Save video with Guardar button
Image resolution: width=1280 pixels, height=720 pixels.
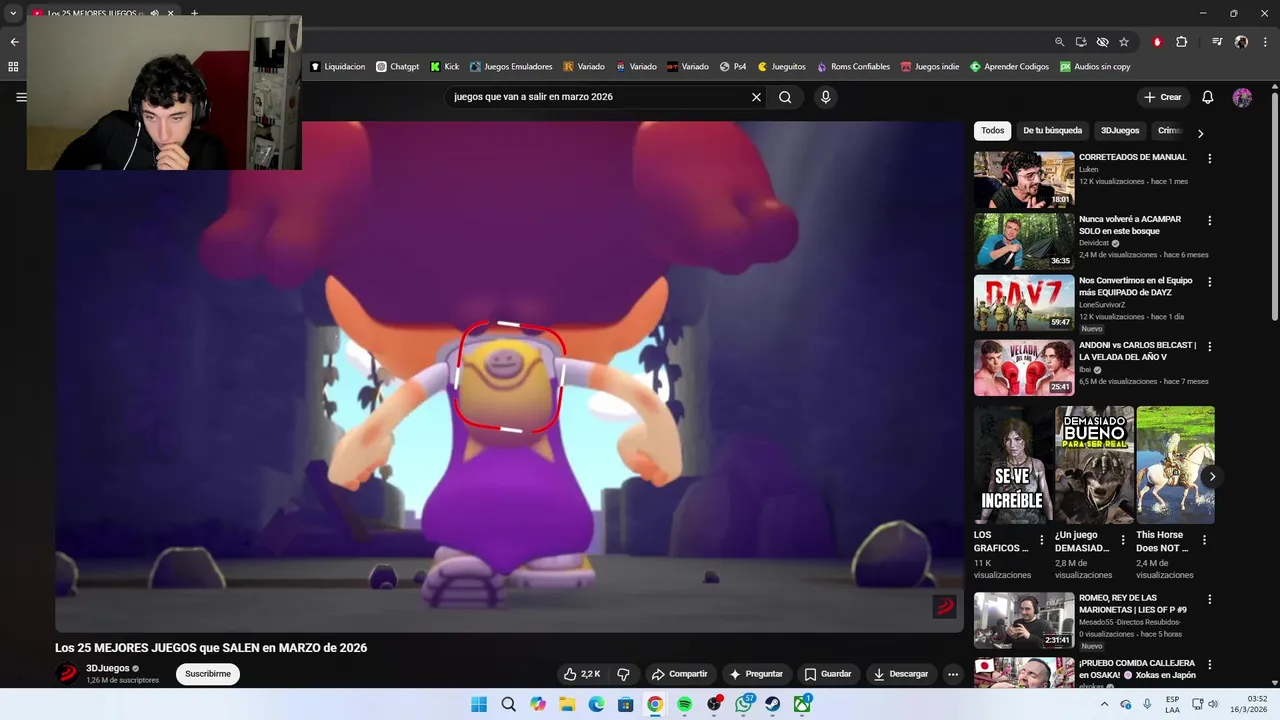click(828, 674)
